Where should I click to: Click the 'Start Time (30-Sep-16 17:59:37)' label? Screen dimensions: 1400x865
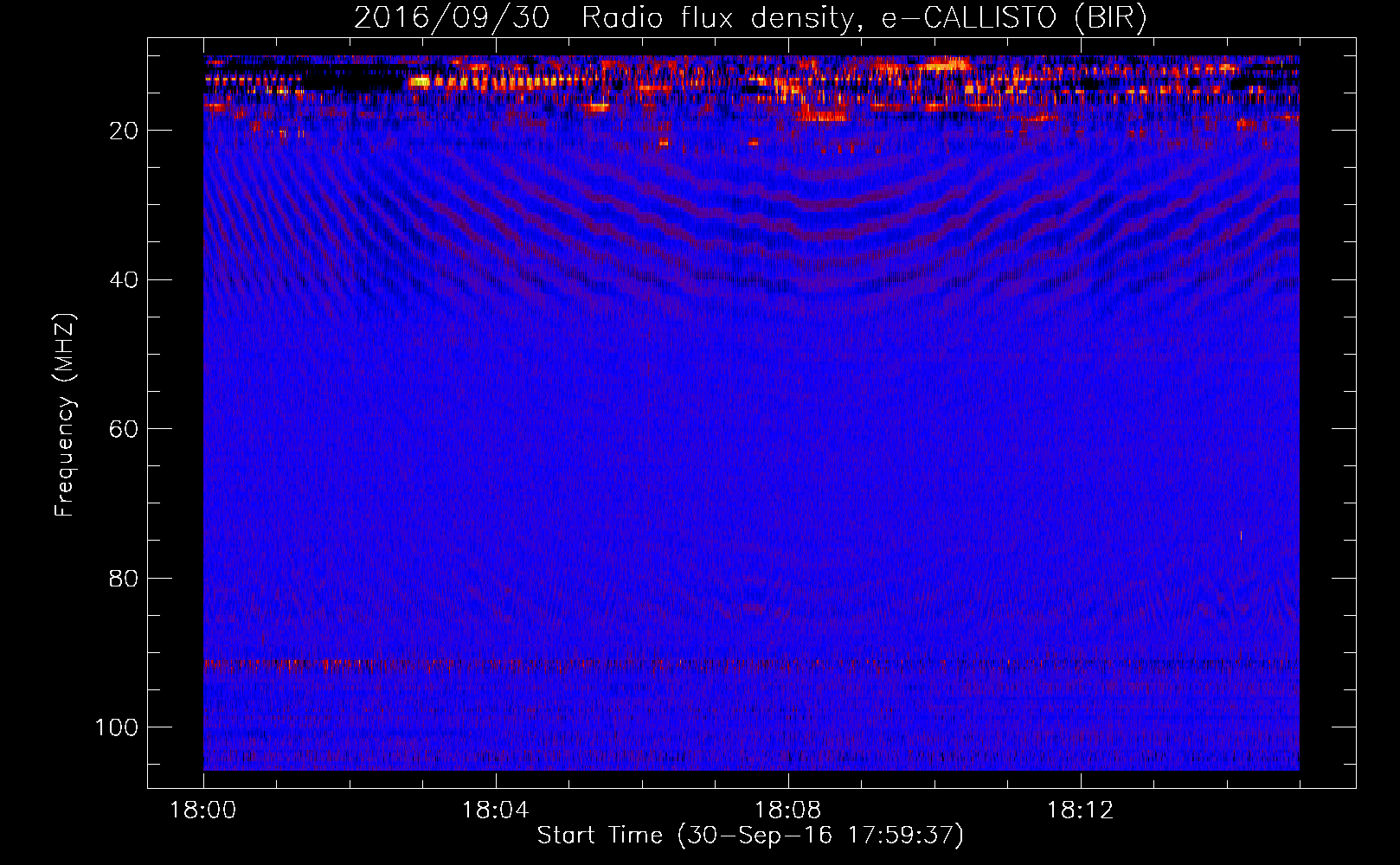(x=750, y=836)
